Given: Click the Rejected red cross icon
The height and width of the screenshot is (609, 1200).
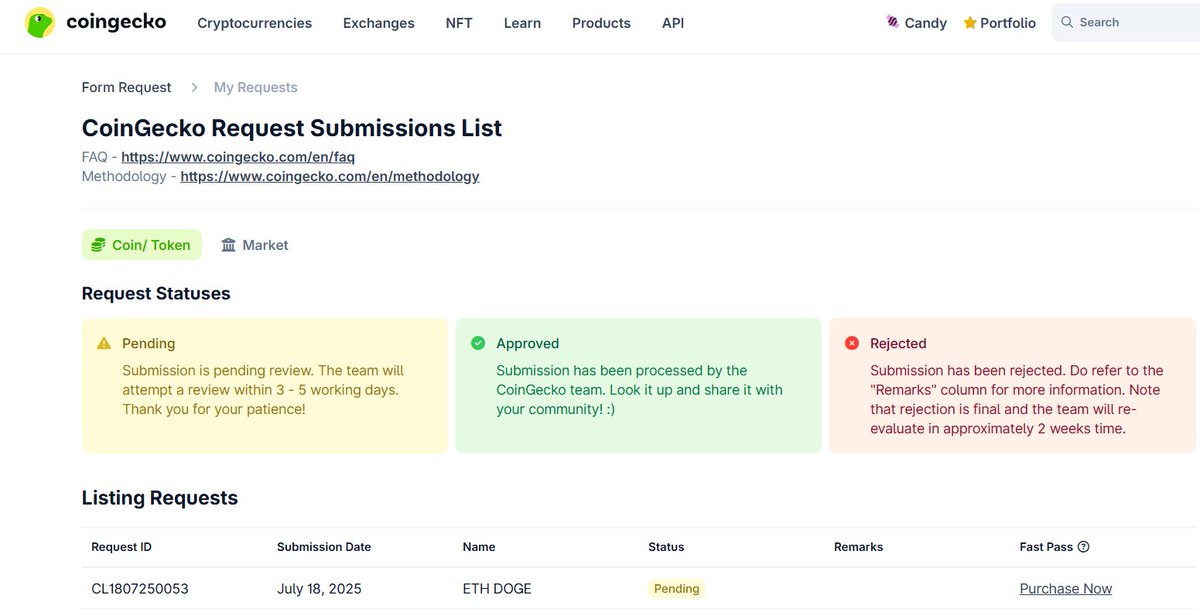Looking at the screenshot, I should [x=852, y=343].
